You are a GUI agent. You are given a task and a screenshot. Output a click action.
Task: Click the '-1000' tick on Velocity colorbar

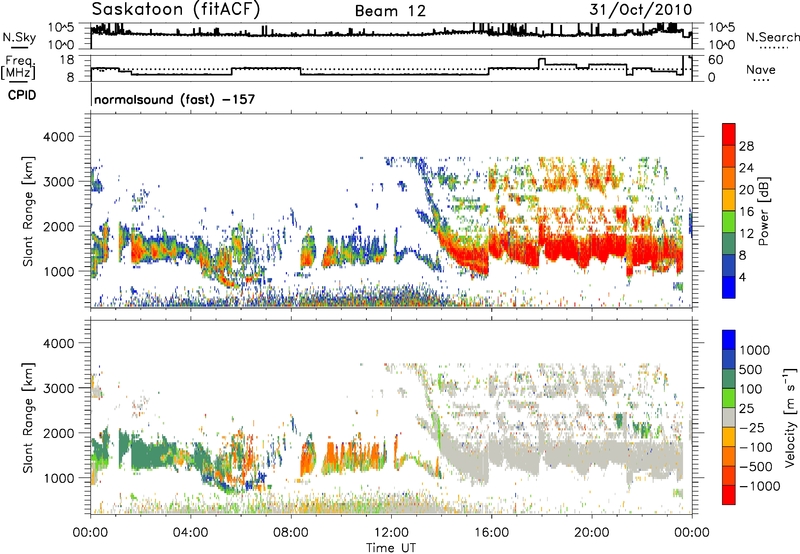point(759,486)
